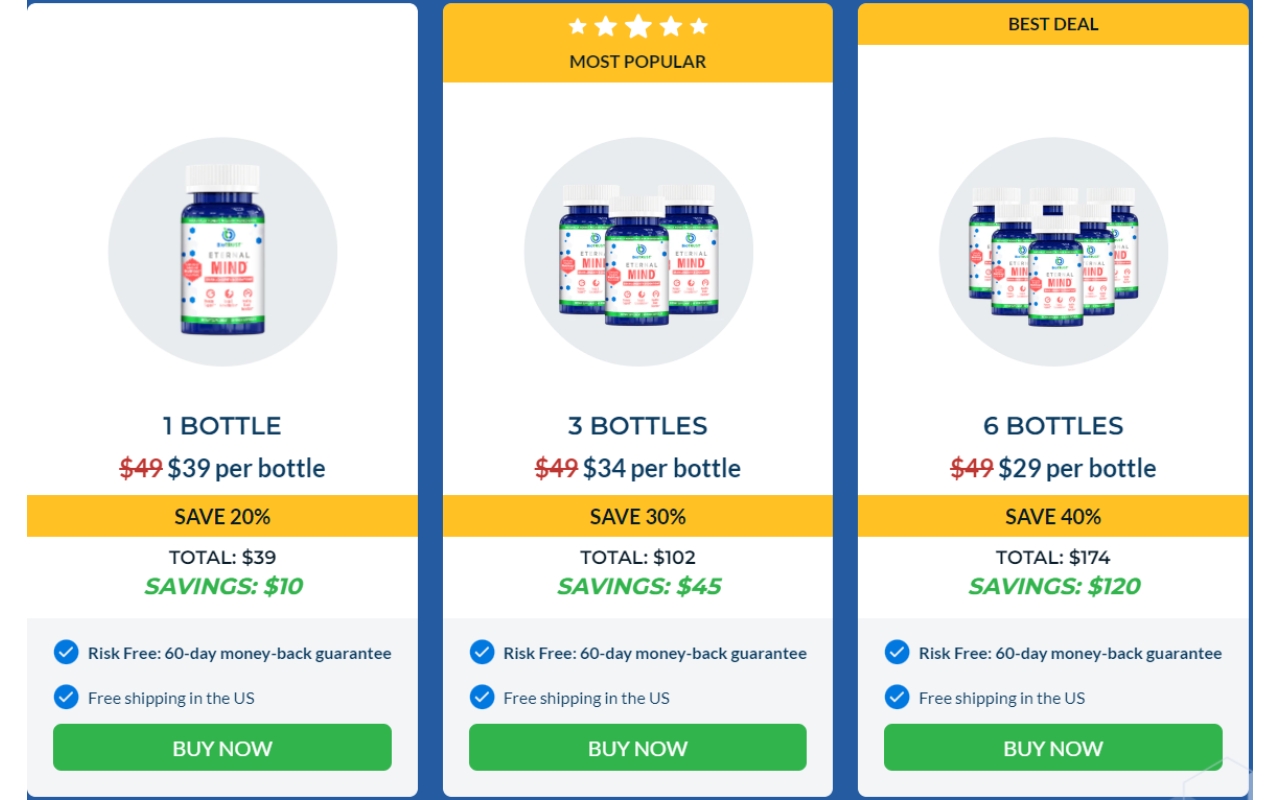Click the SAVE 30% yellow strip
Viewport: 1280px width, 800px height.
(x=638, y=516)
